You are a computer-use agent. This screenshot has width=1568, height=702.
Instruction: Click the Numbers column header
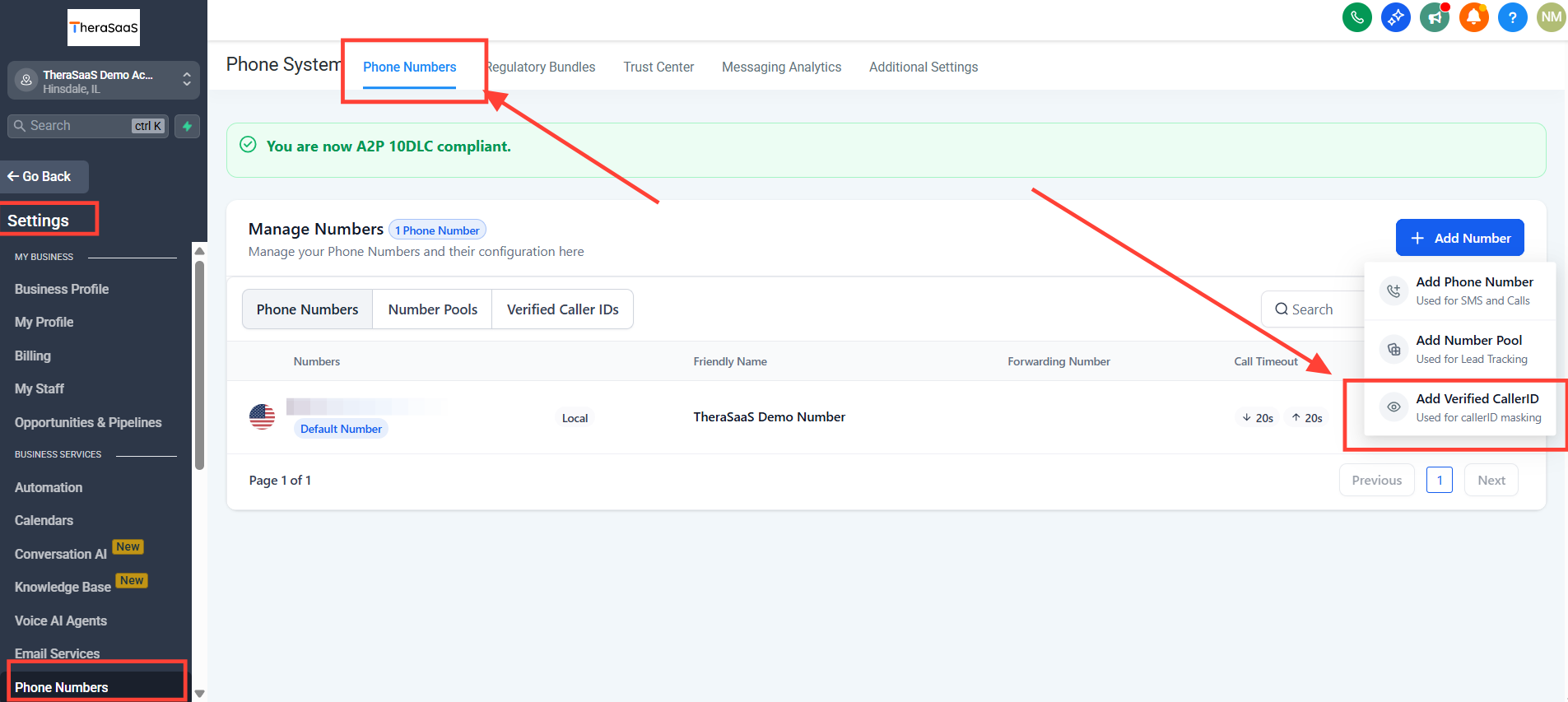pyautogui.click(x=317, y=361)
